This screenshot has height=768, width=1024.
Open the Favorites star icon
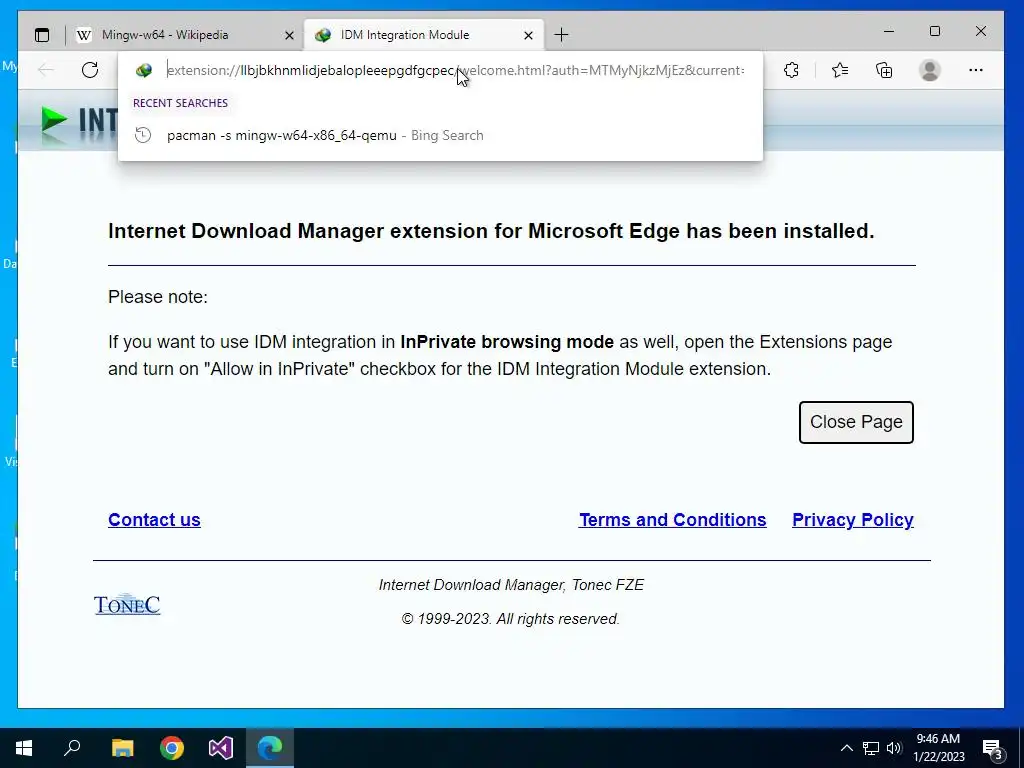tap(840, 70)
